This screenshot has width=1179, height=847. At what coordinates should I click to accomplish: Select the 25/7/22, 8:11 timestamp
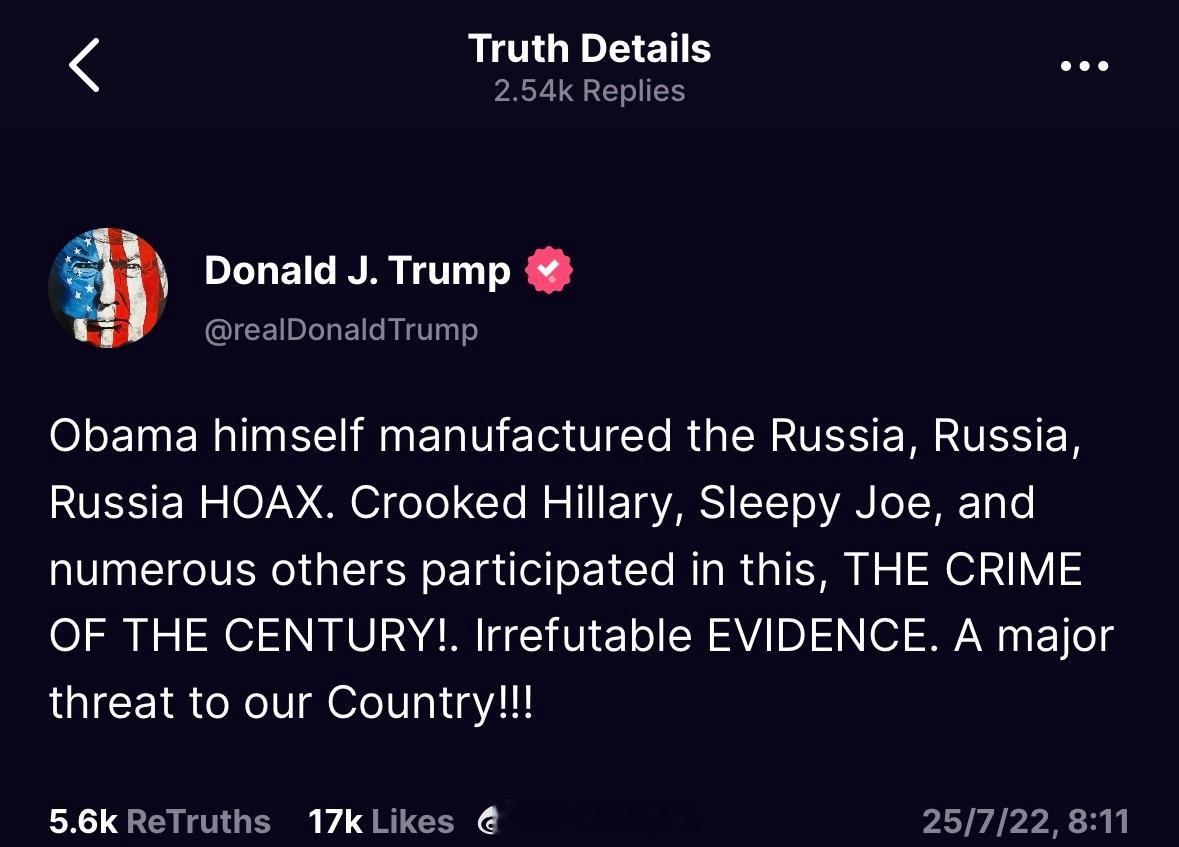[x=1026, y=821]
